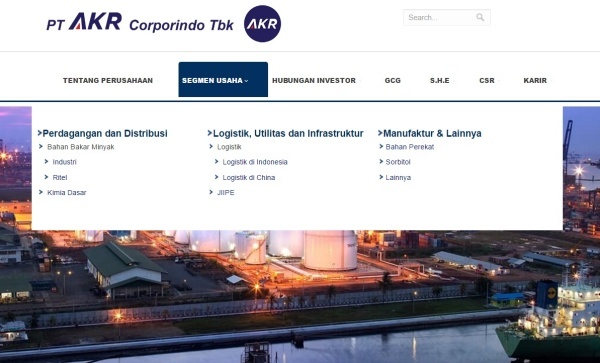The height and width of the screenshot is (363, 600).
Task: Focus the Search text field
Action: [x=440, y=18]
